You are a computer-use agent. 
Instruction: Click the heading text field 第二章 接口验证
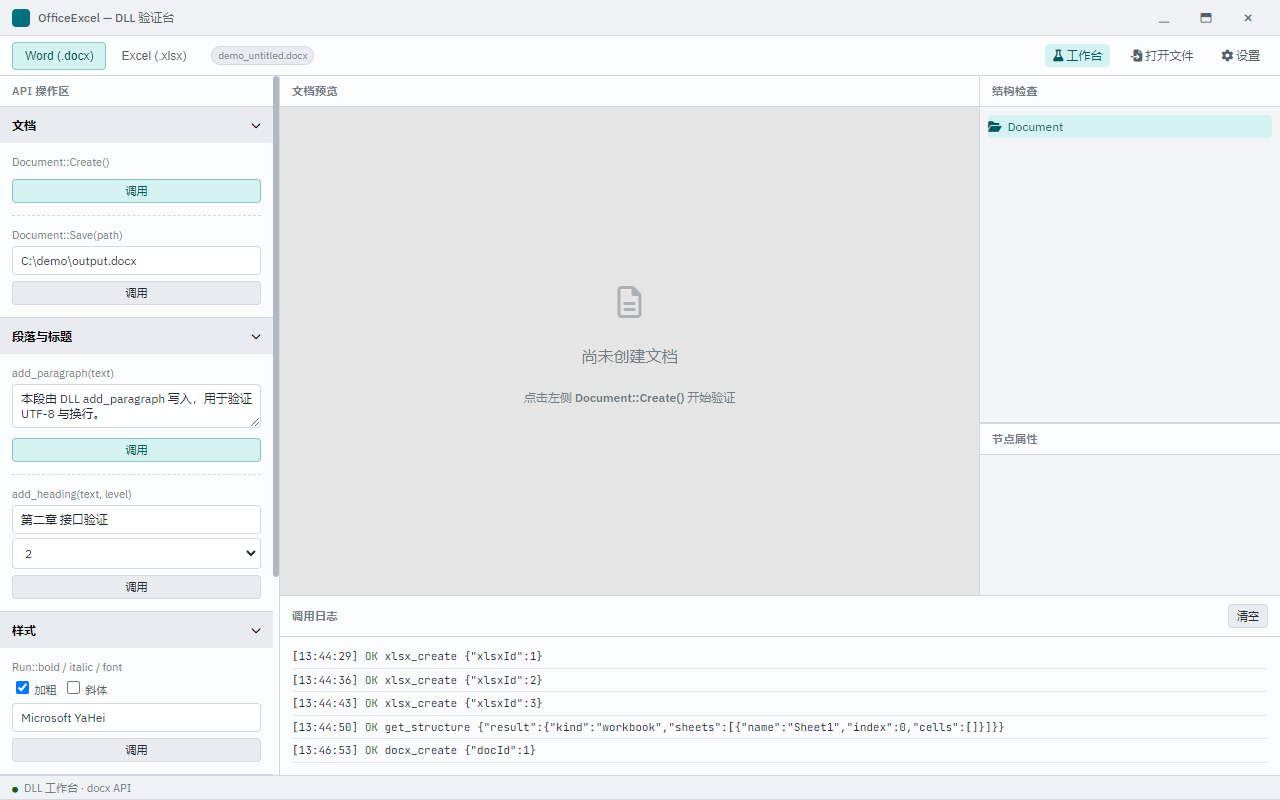(136, 520)
